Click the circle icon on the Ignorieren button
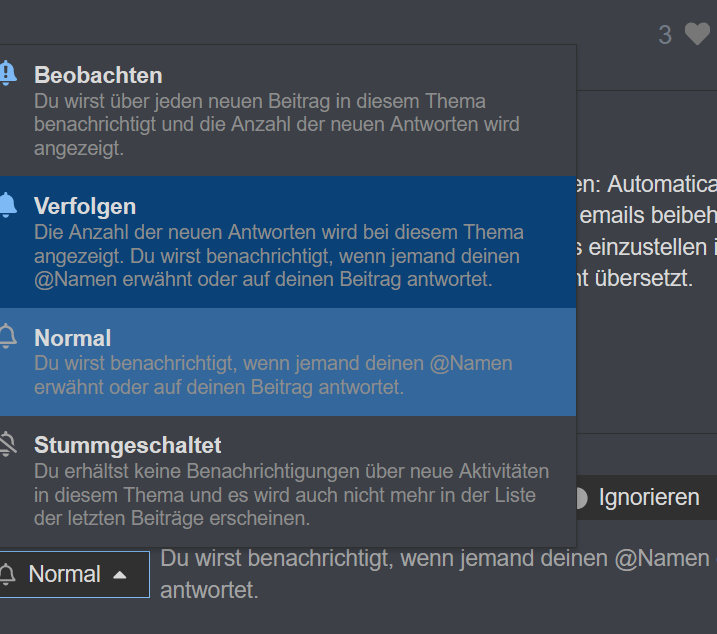The height and width of the screenshot is (634, 717). click(x=579, y=497)
